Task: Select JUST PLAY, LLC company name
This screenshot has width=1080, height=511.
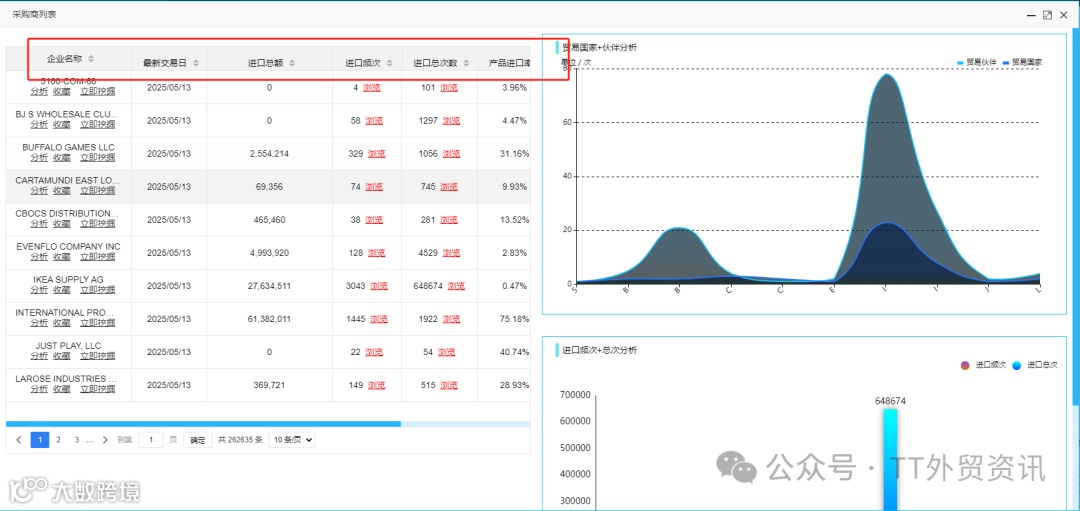Action: [68, 346]
